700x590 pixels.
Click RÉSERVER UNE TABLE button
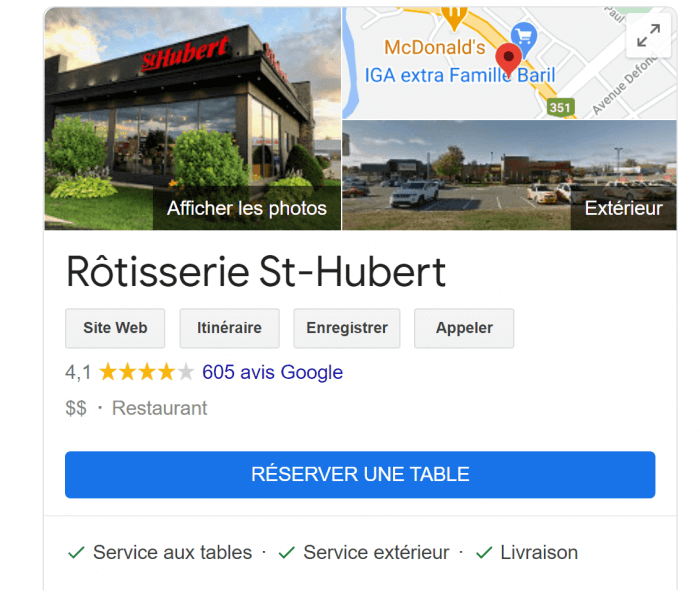click(x=360, y=474)
